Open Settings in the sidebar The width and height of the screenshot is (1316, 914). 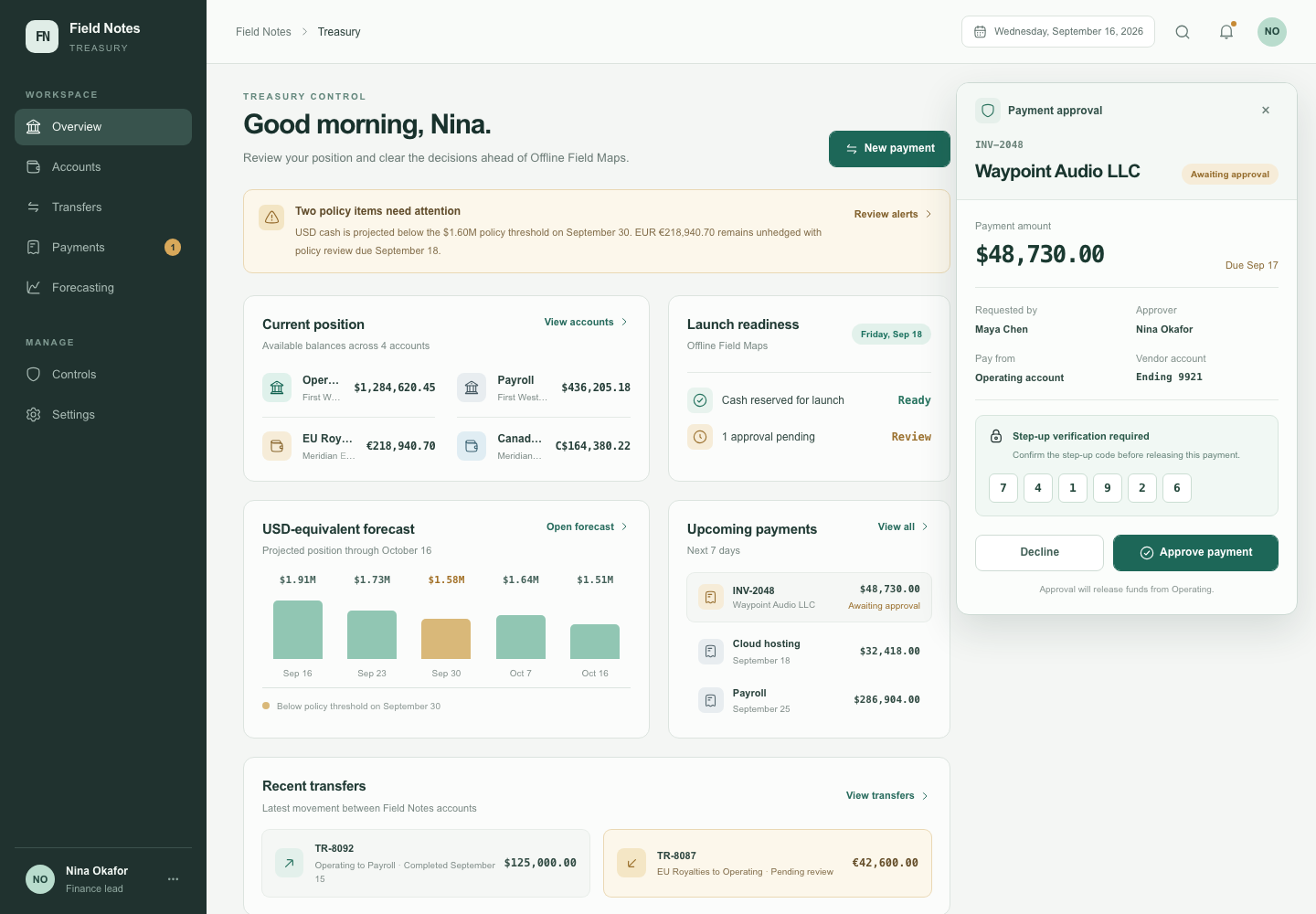click(x=103, y=415)
